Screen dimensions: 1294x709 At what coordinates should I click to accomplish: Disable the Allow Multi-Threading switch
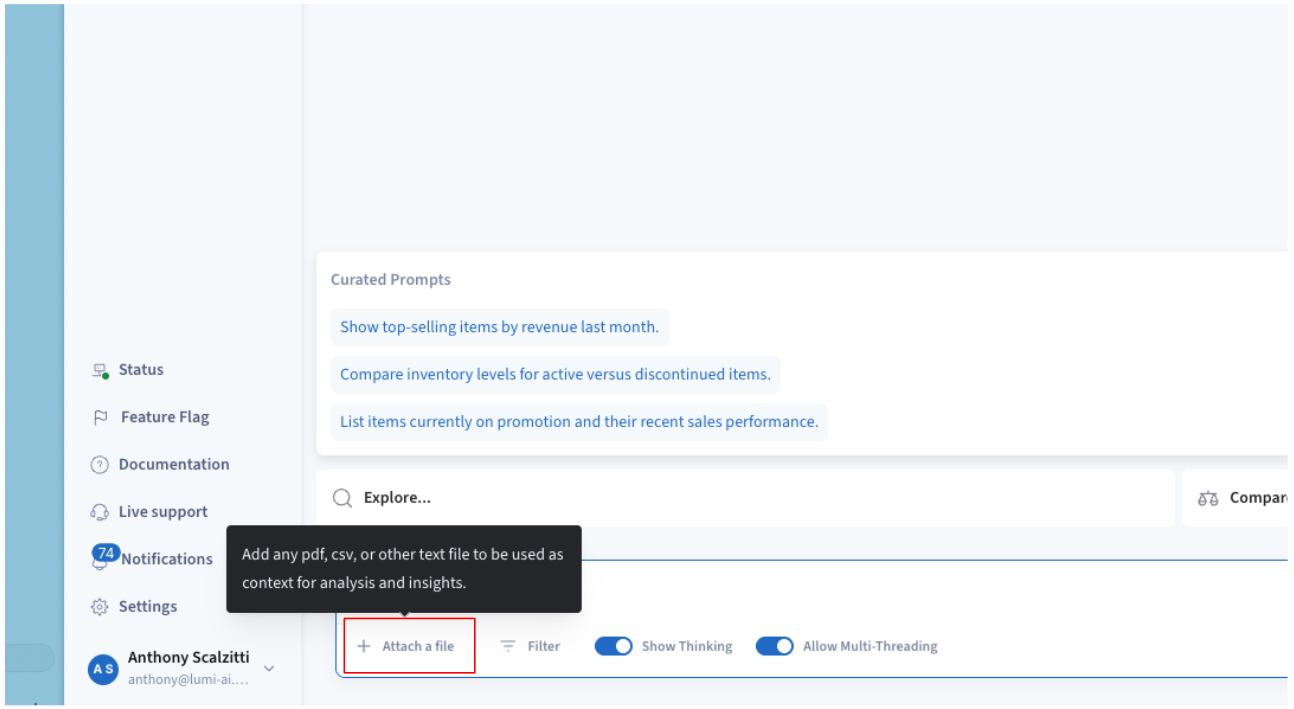click(774, 647)
